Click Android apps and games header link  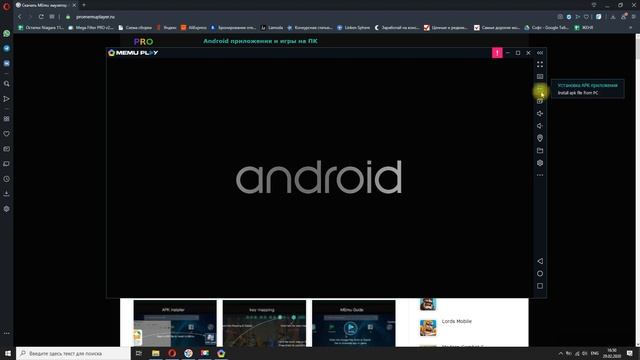coord(260,41)
